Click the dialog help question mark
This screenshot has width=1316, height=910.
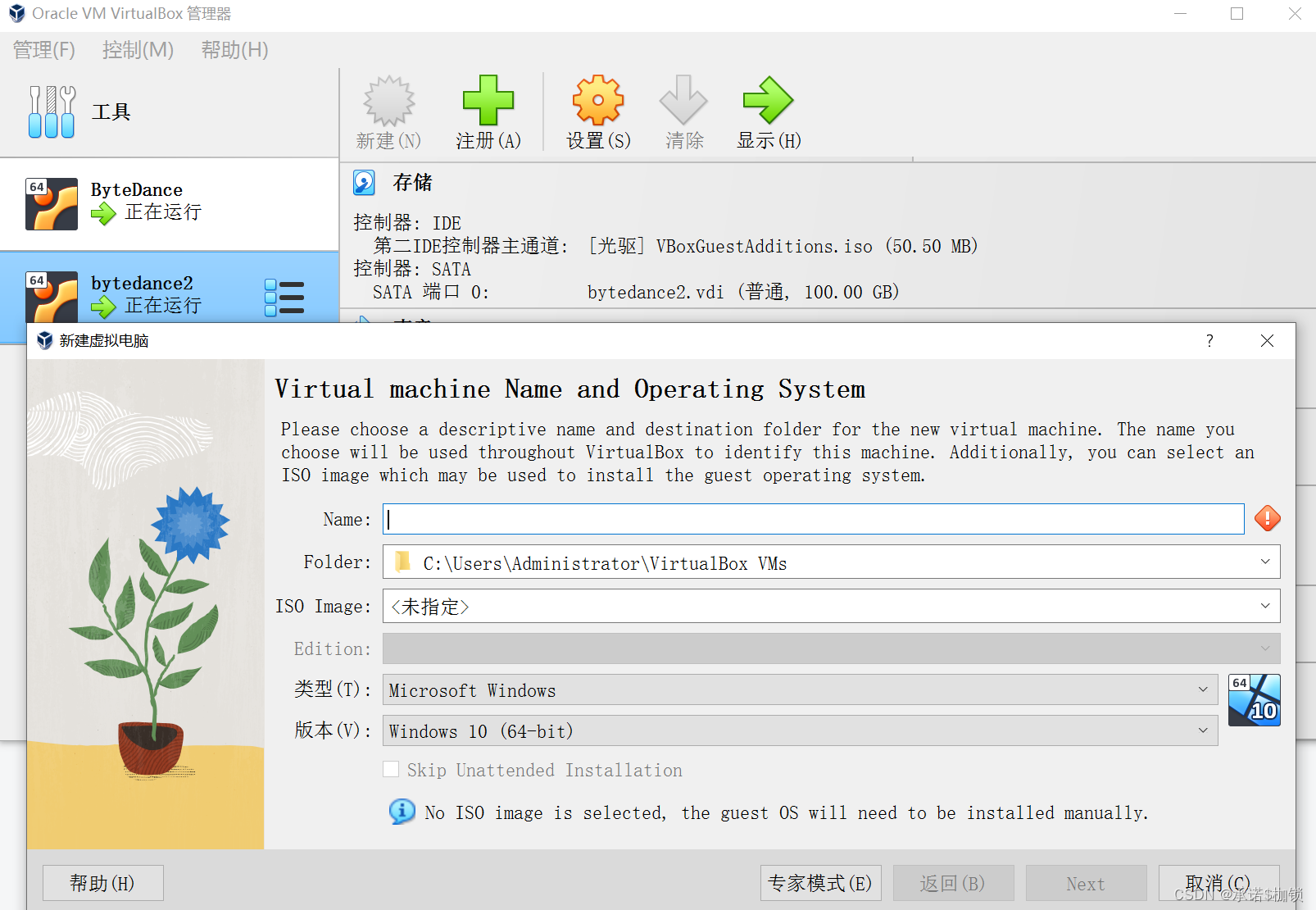point(1209,340)
